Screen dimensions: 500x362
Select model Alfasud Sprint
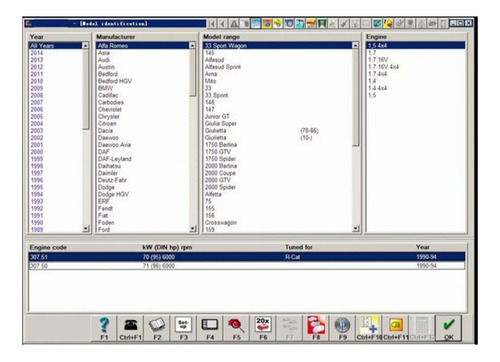pos(278,67)
